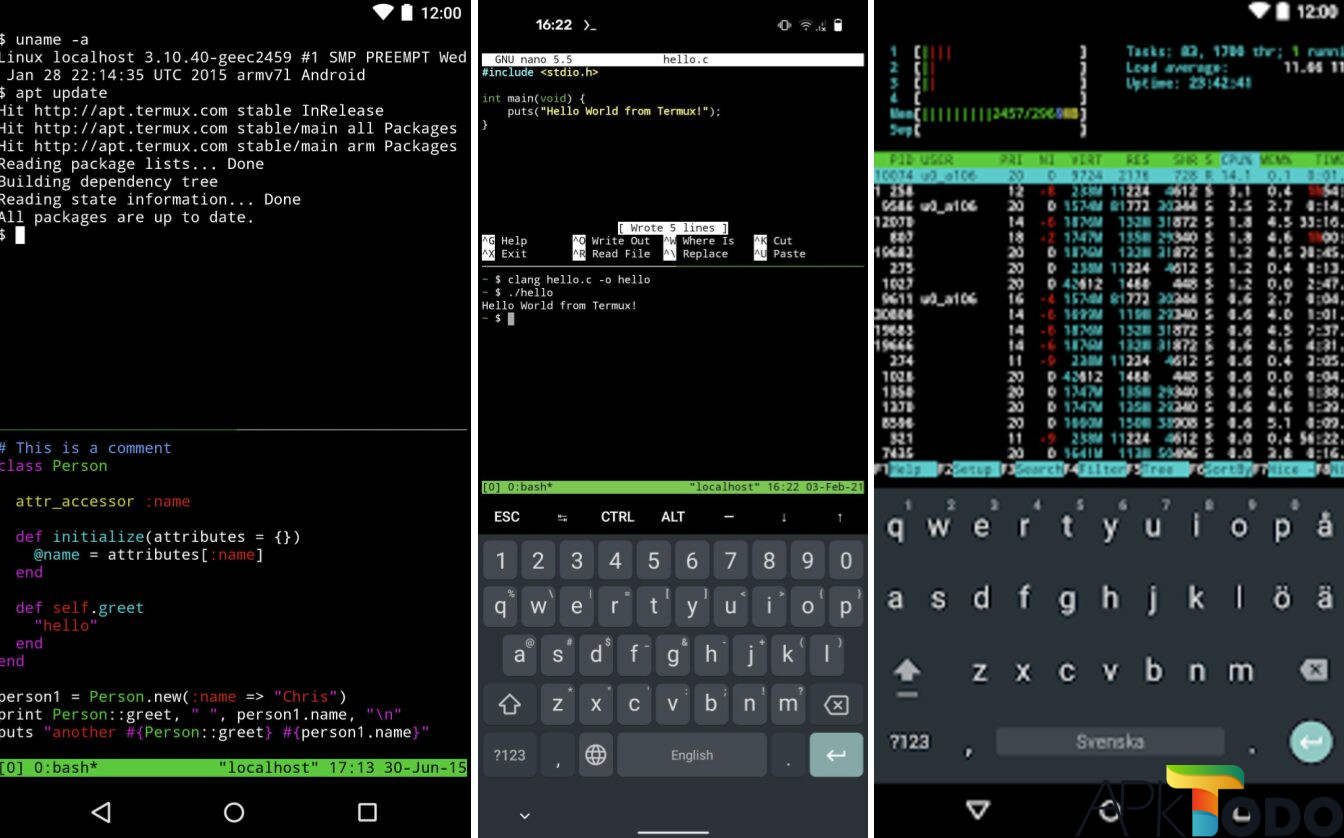Tap the ESC extra key
Viewport: 1344px width, 838px height.
pyautogui.click(x=507, y=517)
